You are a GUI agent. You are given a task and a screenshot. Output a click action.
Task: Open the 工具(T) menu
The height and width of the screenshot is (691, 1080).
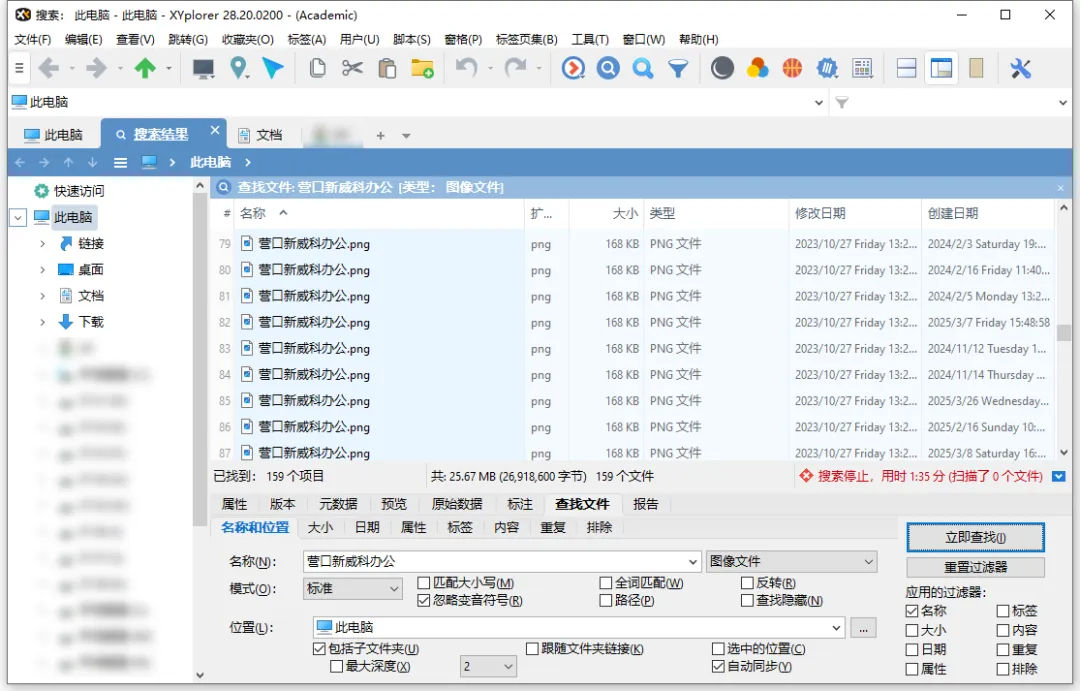[590, 39]
